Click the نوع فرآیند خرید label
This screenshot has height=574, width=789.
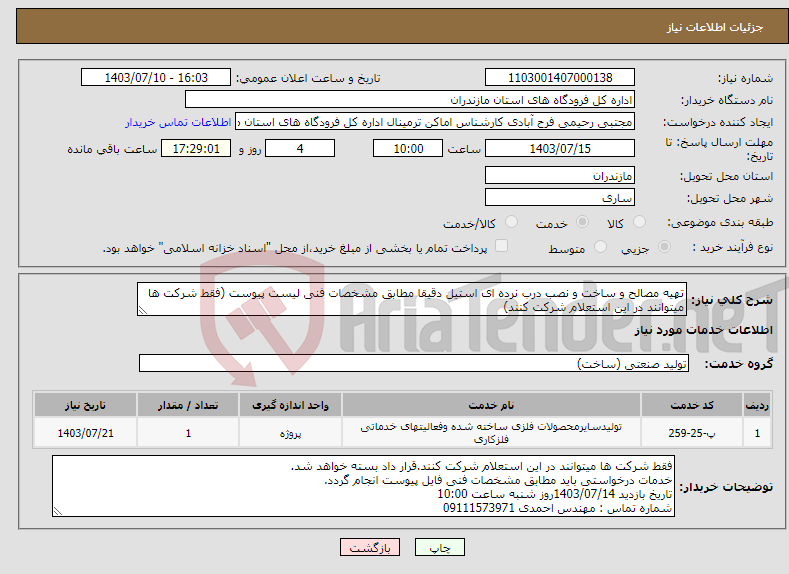[733, 248]
